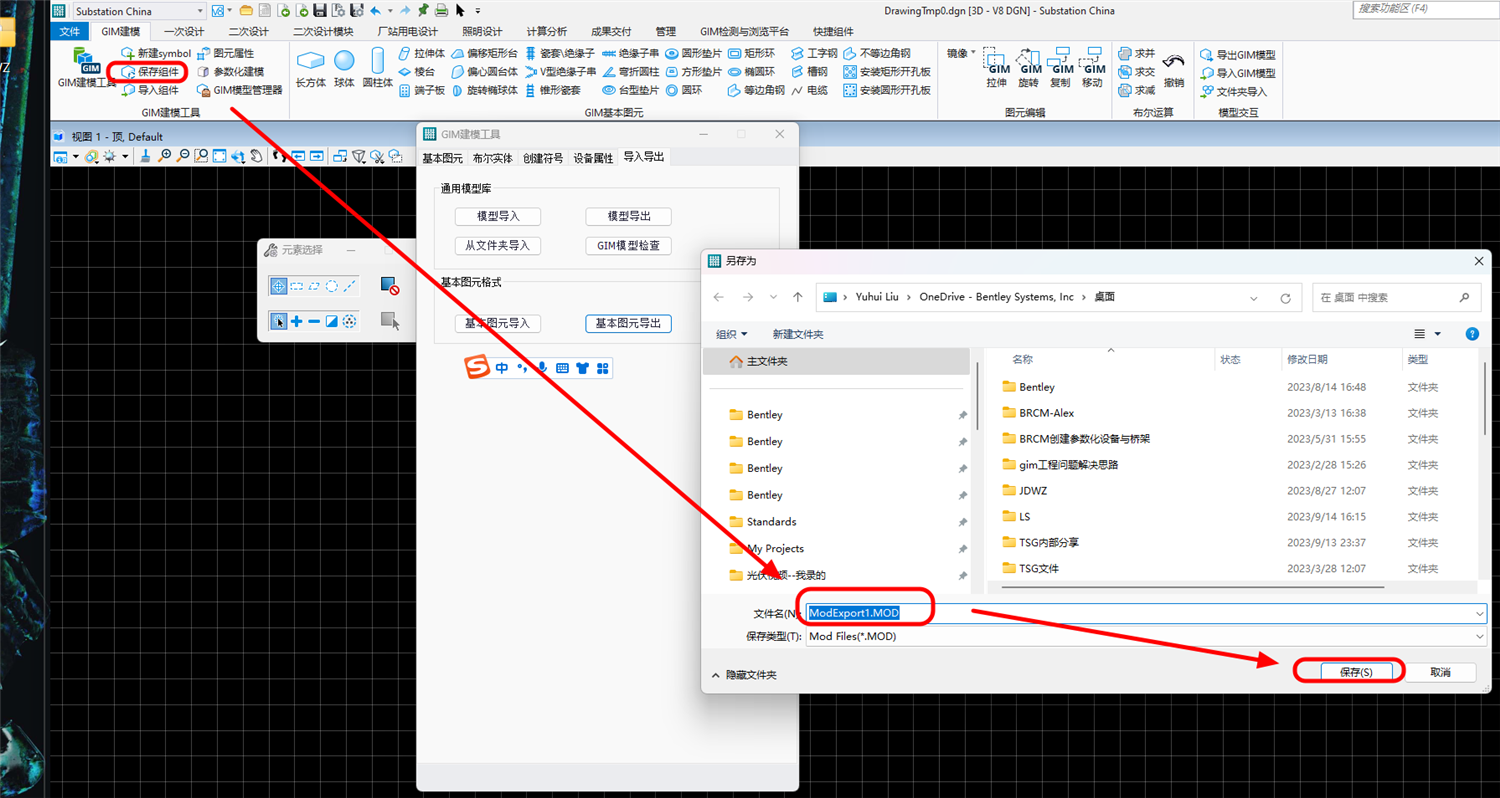Screen dimensions: 1500x798
Task: Insert a 圆形垫片 primitive
Action: click(x=694, y=53)
